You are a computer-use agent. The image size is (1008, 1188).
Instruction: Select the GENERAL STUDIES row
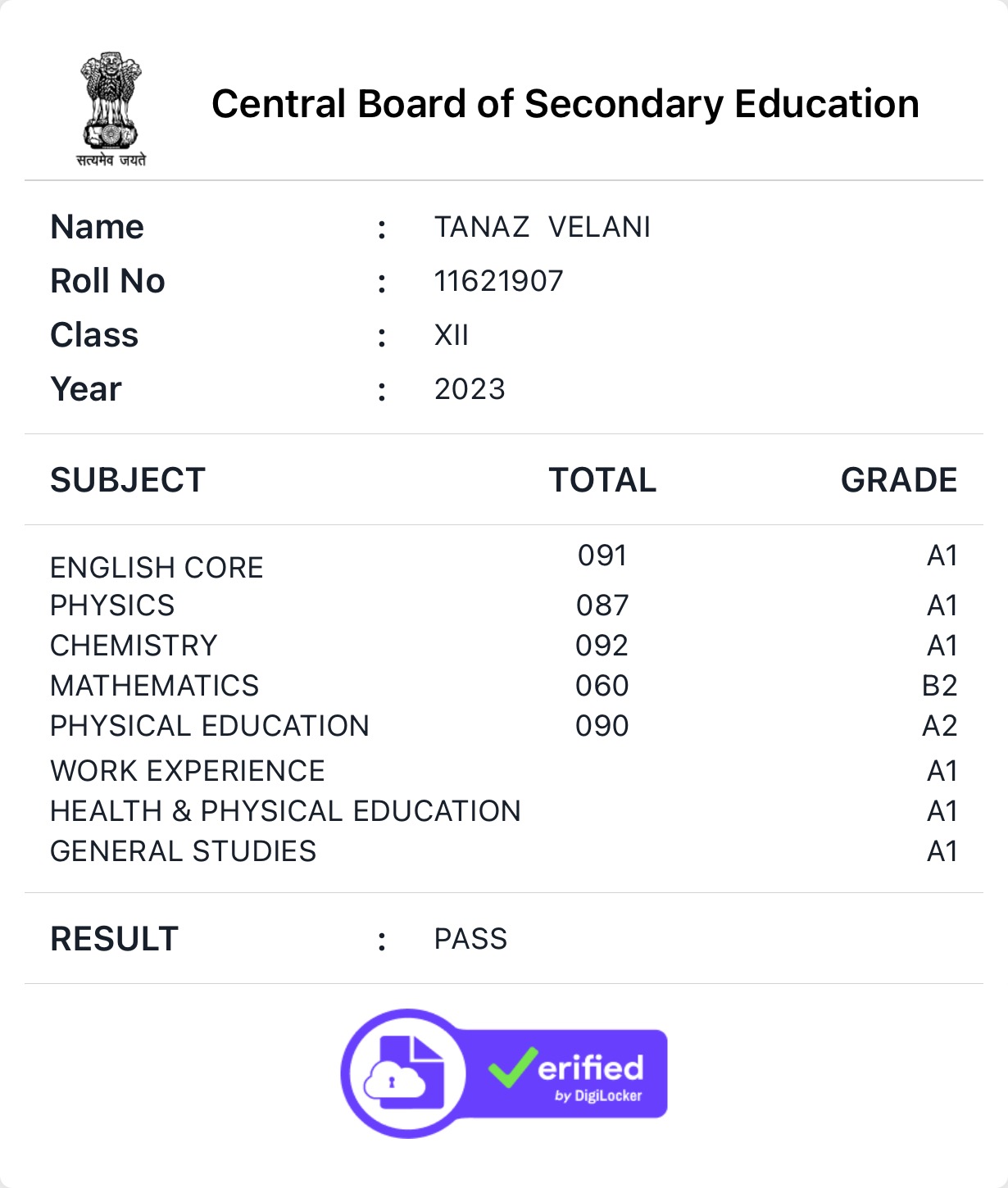pyautogui.click(x=504, y=851)
